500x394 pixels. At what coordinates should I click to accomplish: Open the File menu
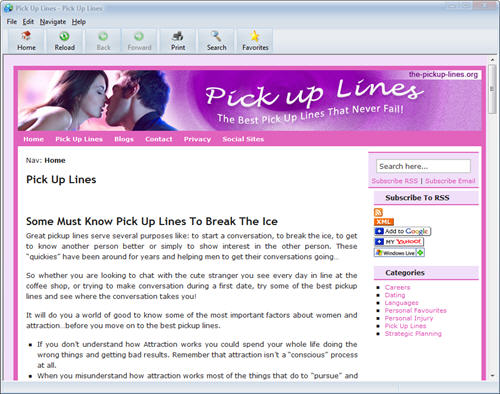(12, 22)
